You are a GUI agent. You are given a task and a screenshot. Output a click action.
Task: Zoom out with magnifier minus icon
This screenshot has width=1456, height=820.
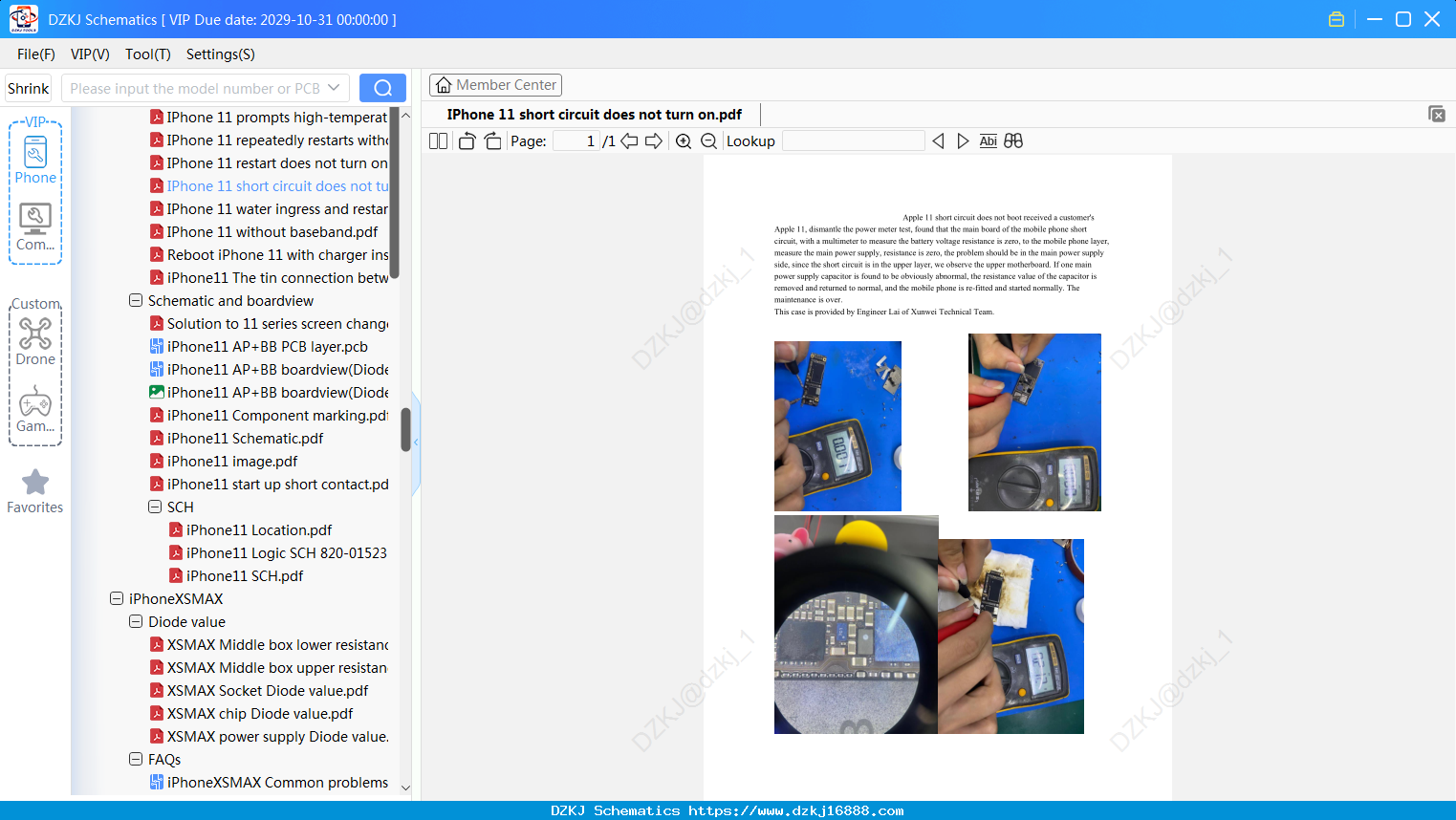tap(708, 140)
